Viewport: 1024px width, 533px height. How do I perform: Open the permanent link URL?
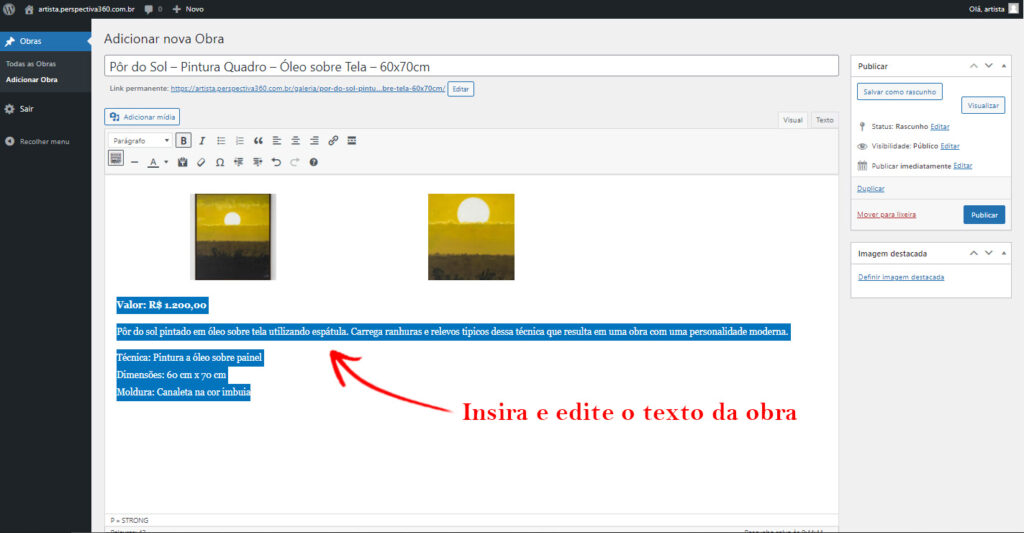tap(308, 88)
